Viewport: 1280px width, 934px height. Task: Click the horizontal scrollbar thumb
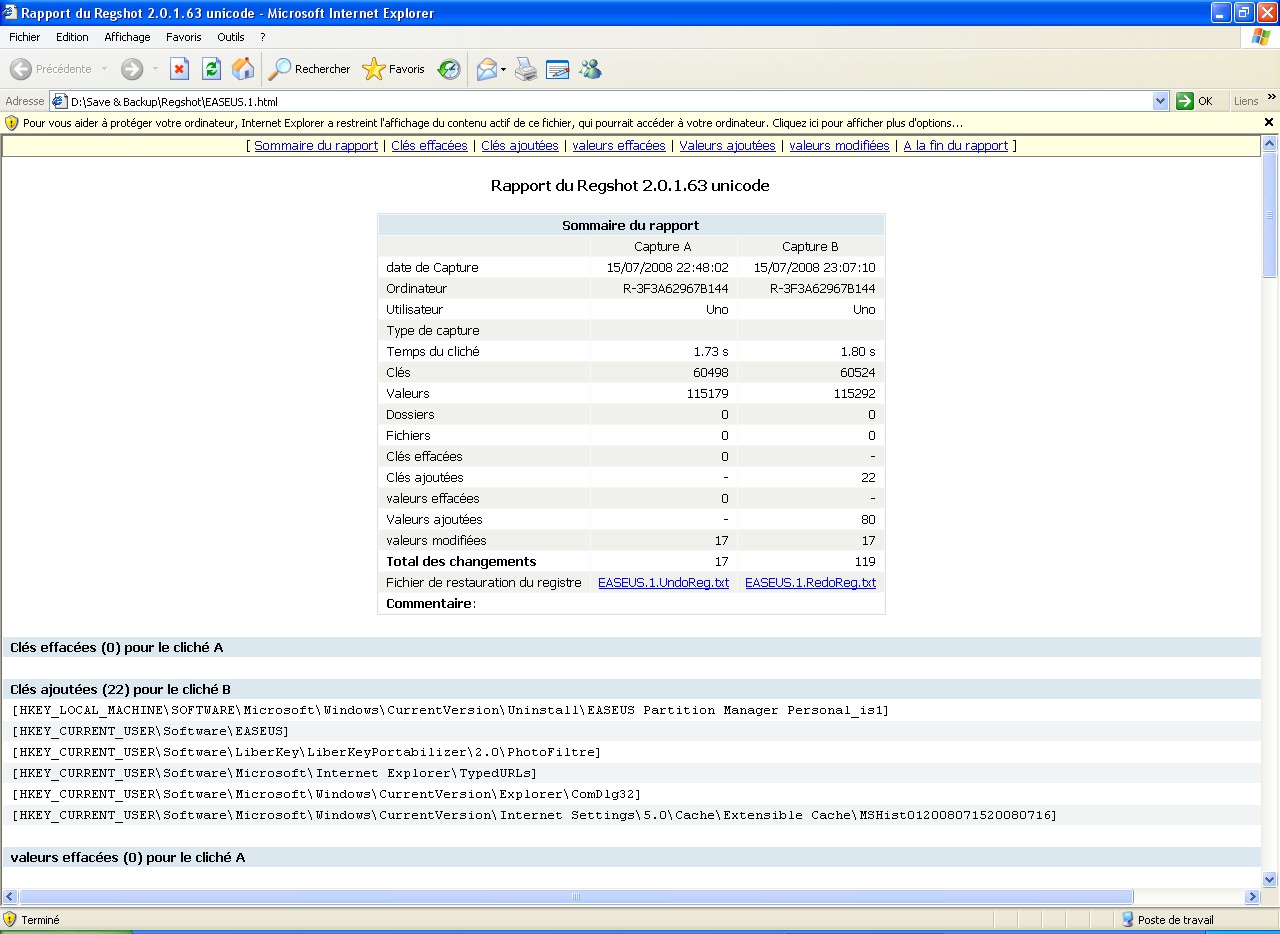point(576,897)
